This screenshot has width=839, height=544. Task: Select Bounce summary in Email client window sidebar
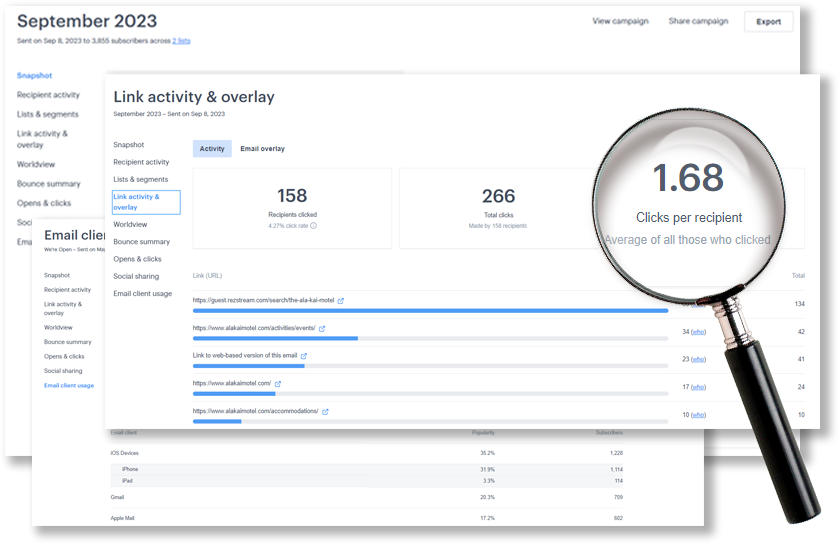[x=68, y=342]
